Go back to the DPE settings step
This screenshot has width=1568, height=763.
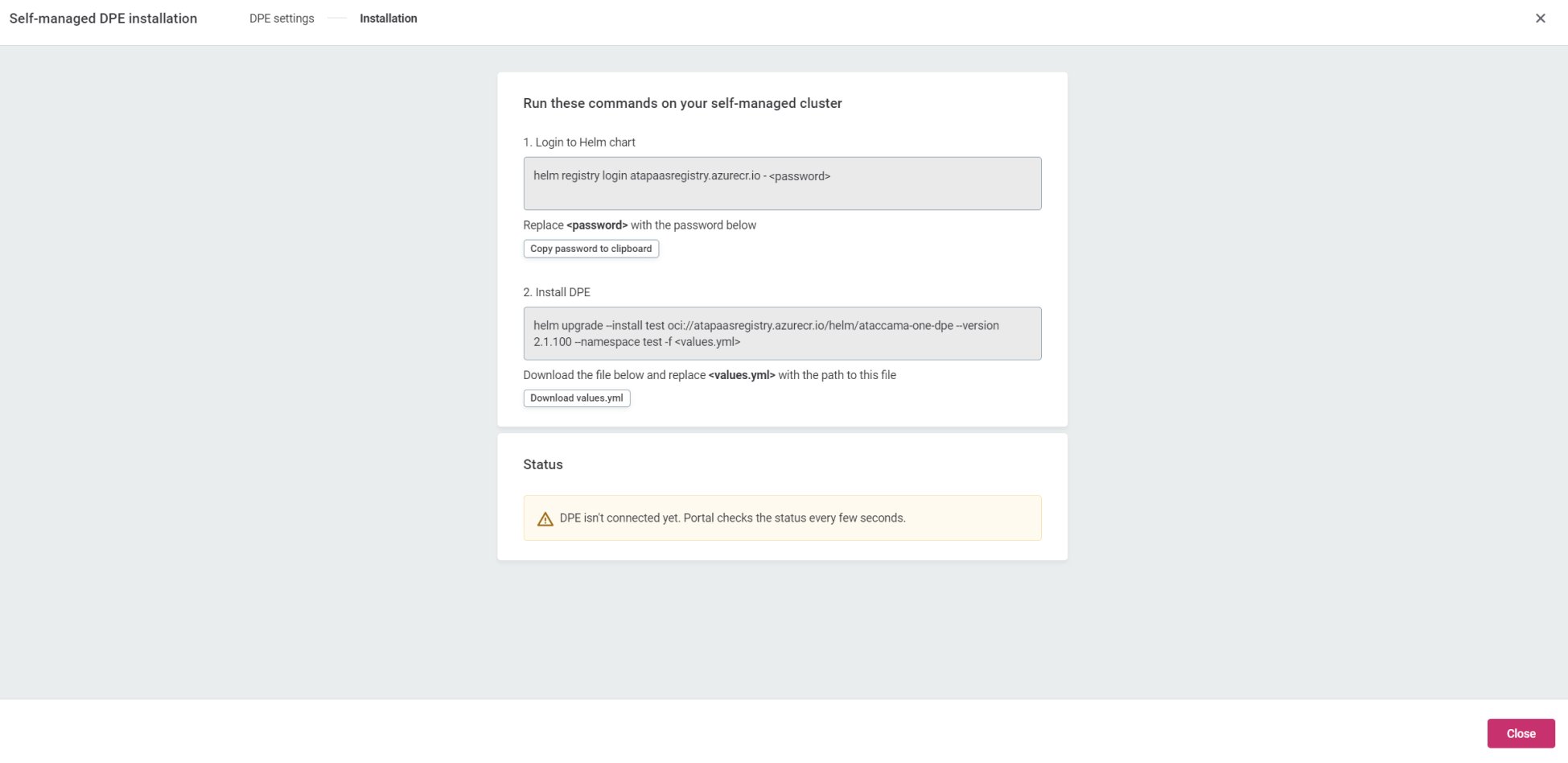(282, 19)
